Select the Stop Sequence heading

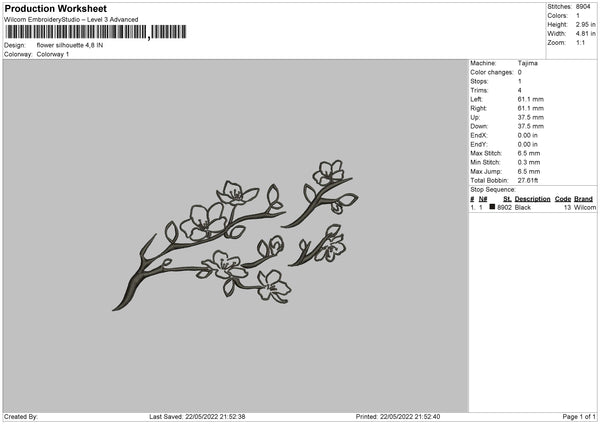point(493,190)
